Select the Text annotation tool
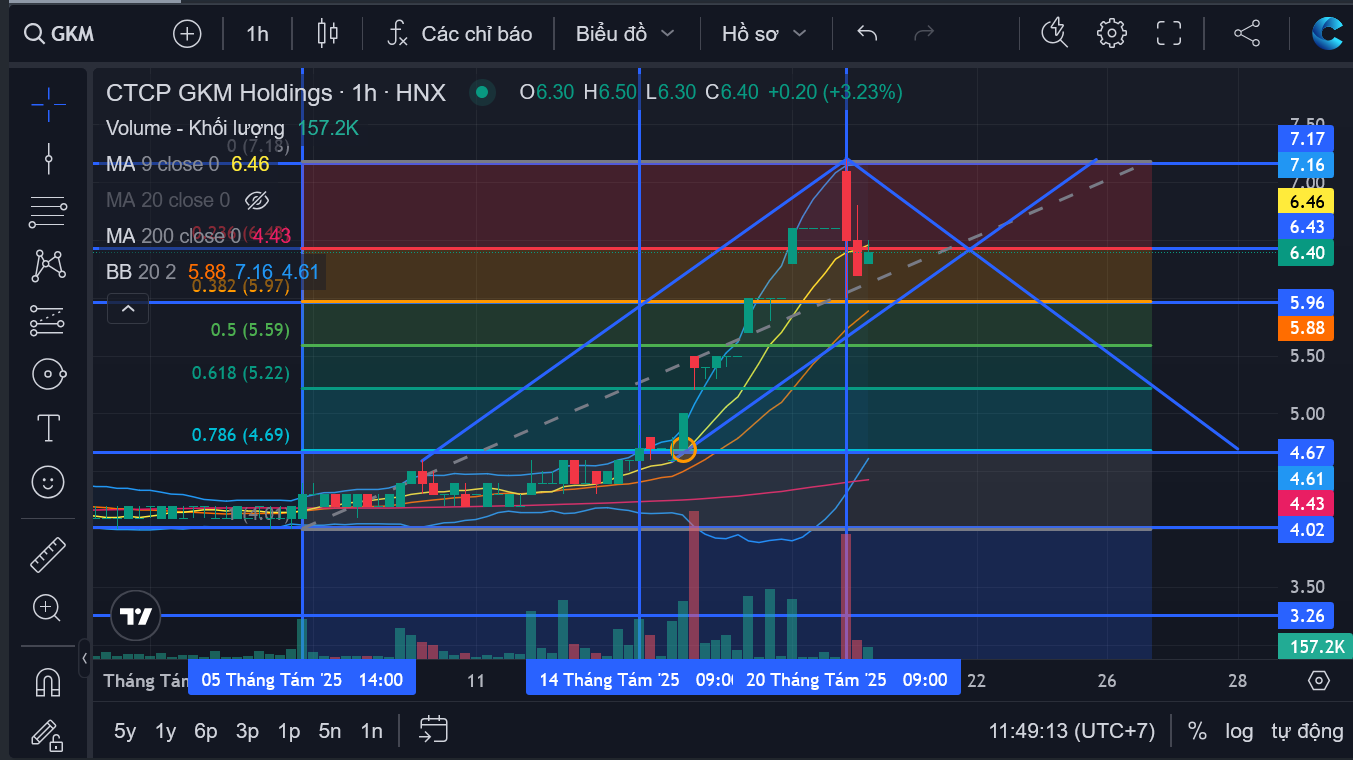The image size is (1353, 760). tap(48, 429)
